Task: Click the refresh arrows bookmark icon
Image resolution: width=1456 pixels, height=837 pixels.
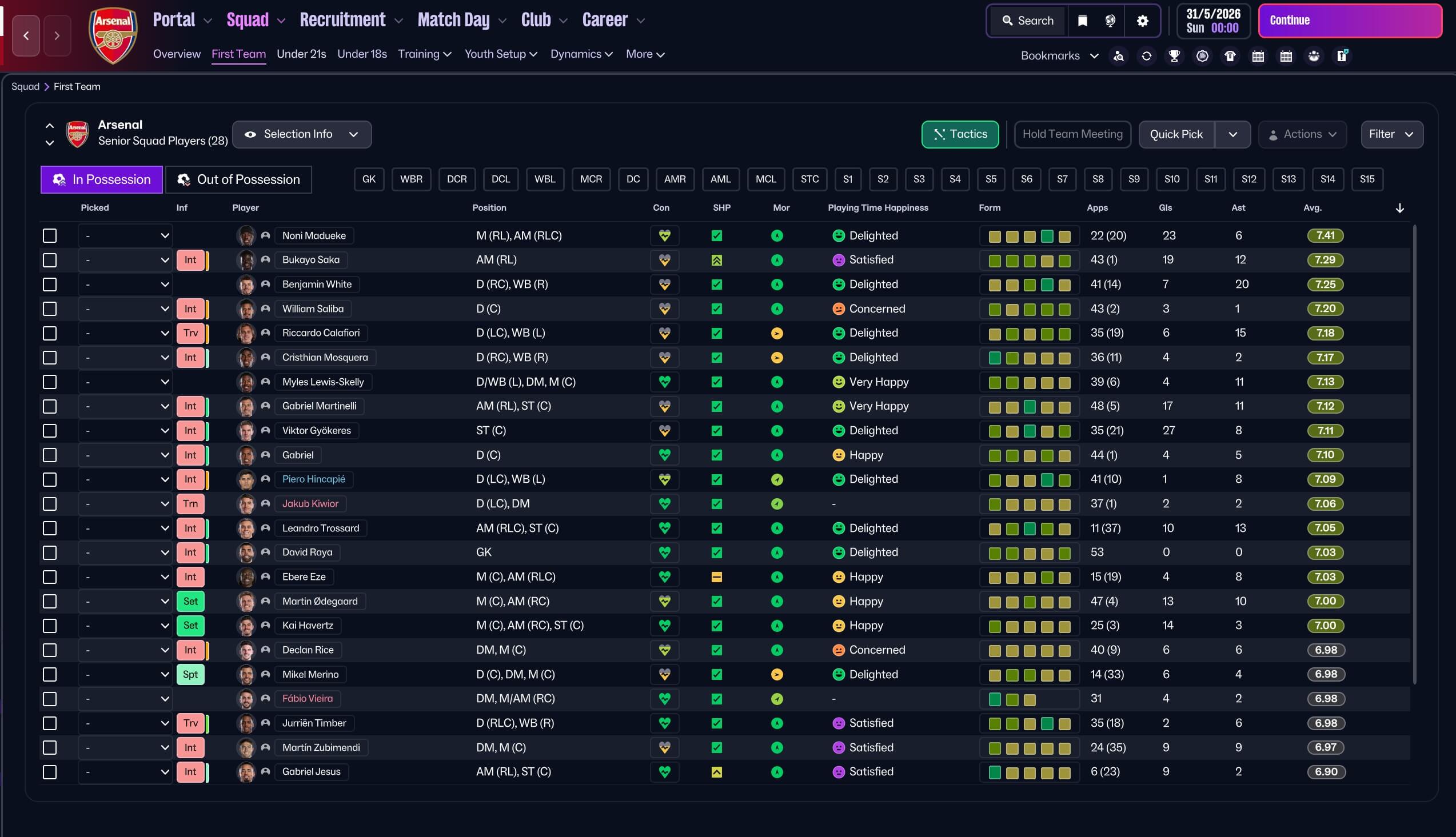Action: tap(1146, 56)
